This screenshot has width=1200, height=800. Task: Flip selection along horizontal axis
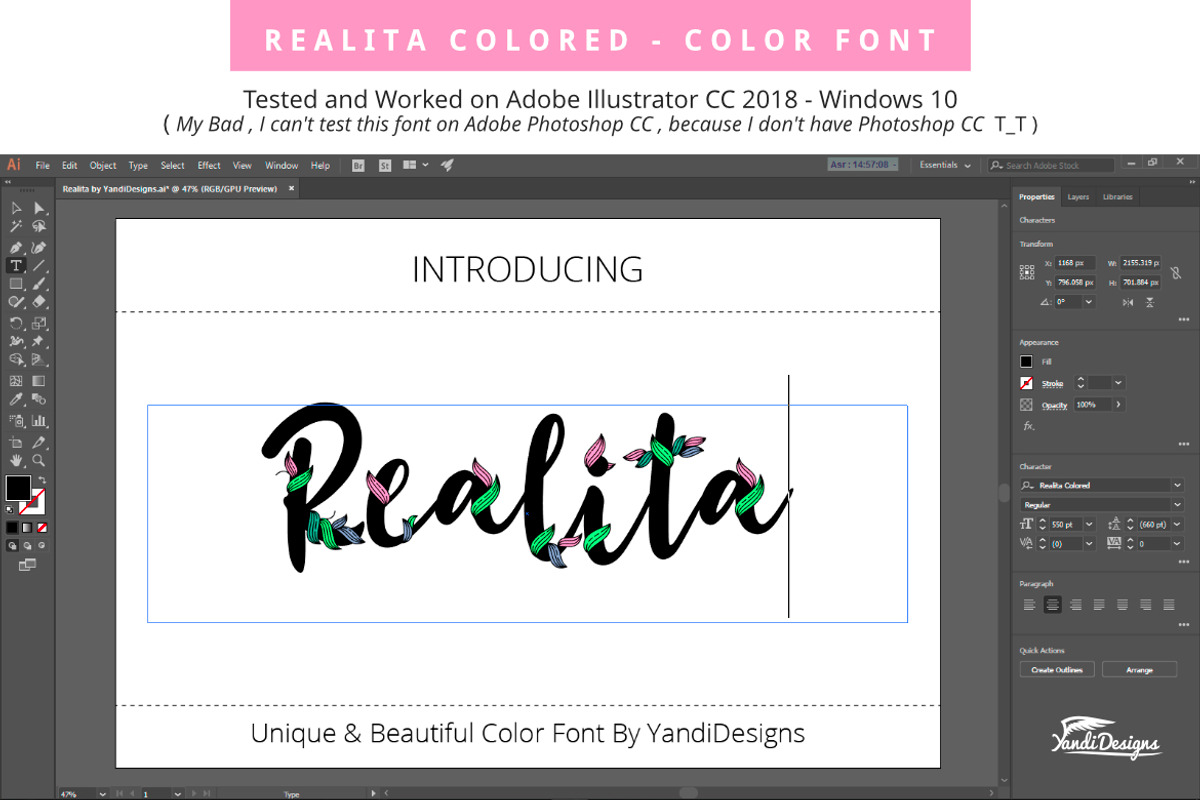click(x=1128, y=302)
